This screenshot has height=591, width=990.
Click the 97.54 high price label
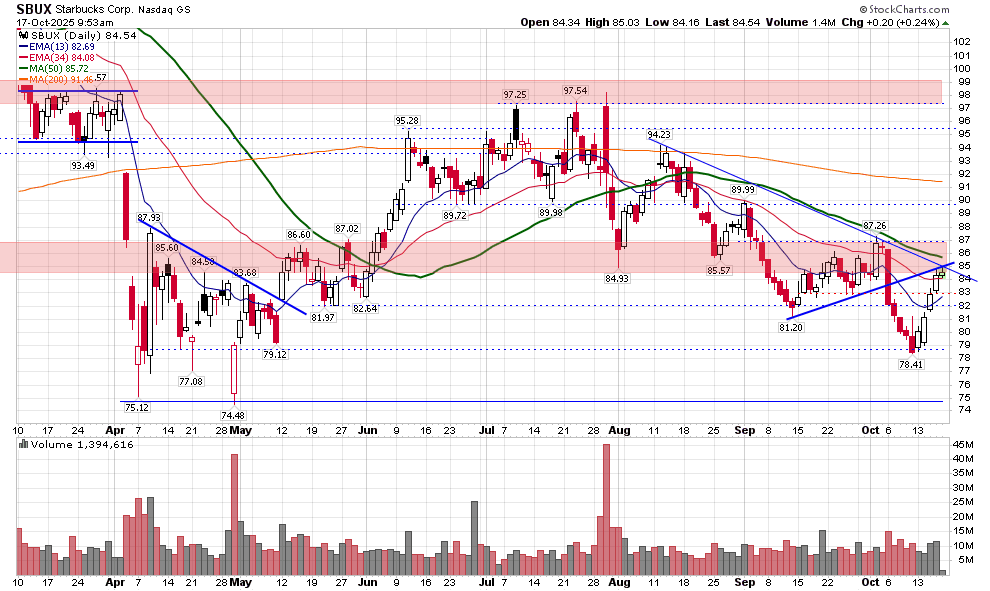tap(575, 91)
